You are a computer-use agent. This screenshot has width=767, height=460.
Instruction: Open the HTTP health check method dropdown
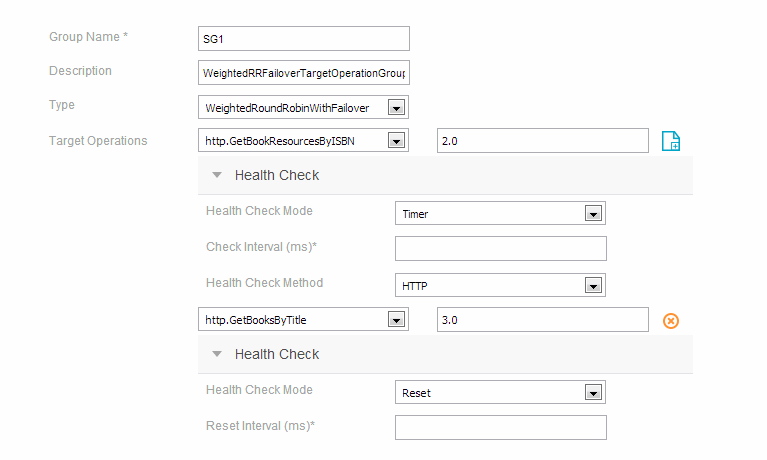[592, 286]
